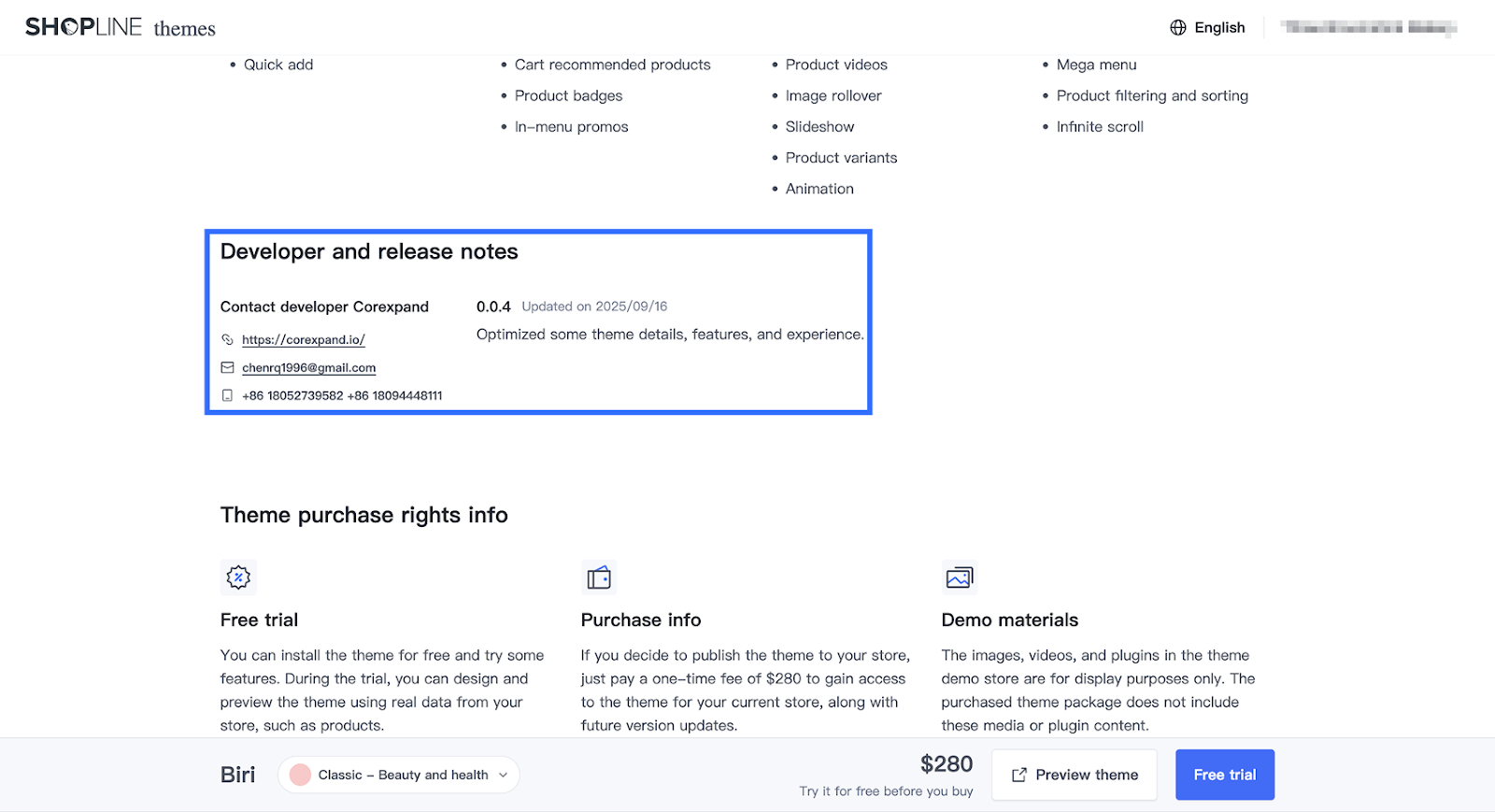This screenshot has width=1495, height=812.
Task: Click the $280 price label
Action: click(x=946, y=764)
